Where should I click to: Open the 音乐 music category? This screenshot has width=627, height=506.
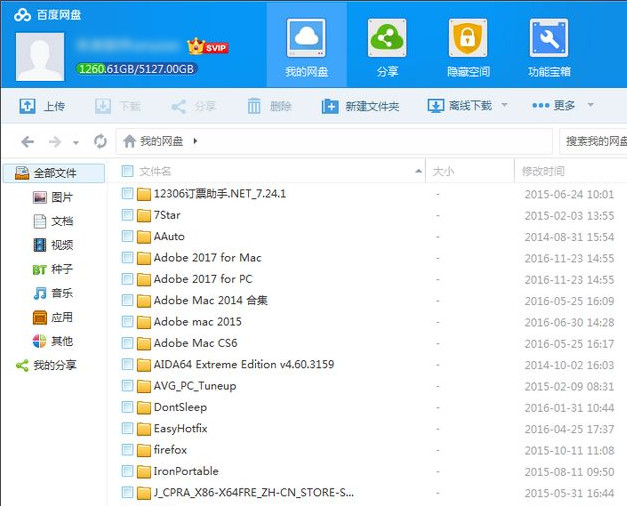tap(53, 293)
